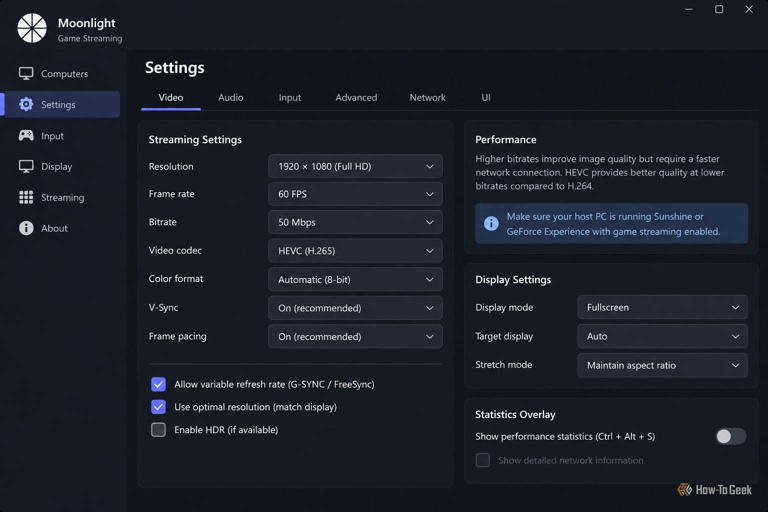Click the 'Higher bitrates improve image quality' paragraph
768x512 pixels.
[600, 172]
